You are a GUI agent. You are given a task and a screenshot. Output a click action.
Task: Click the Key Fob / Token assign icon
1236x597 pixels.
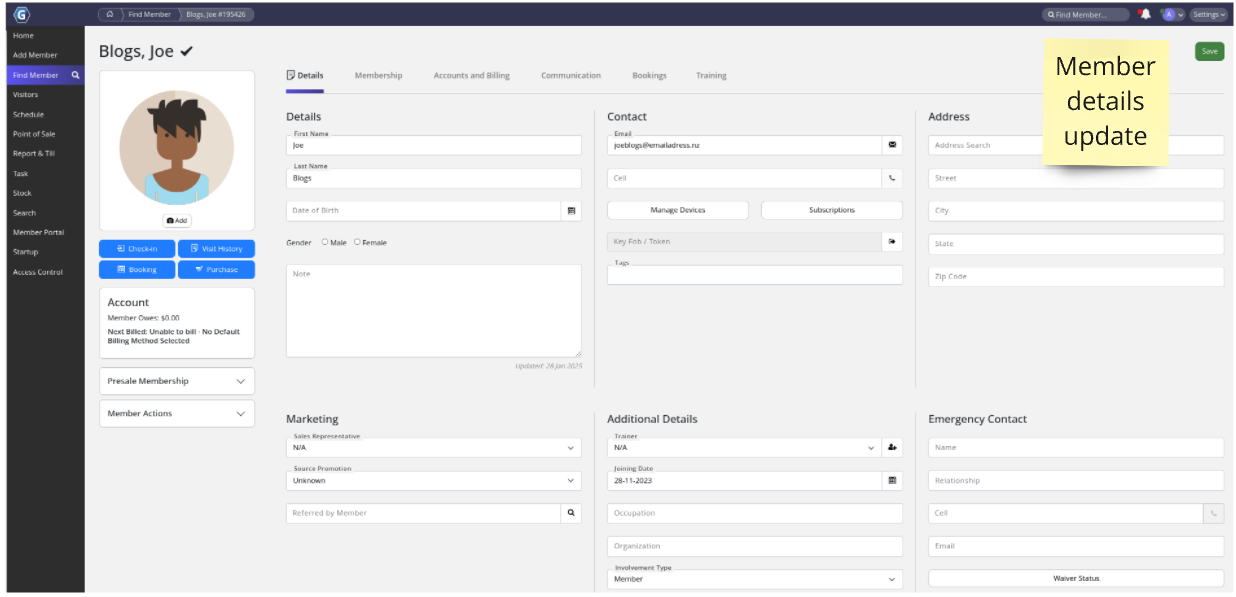[892, 242]
